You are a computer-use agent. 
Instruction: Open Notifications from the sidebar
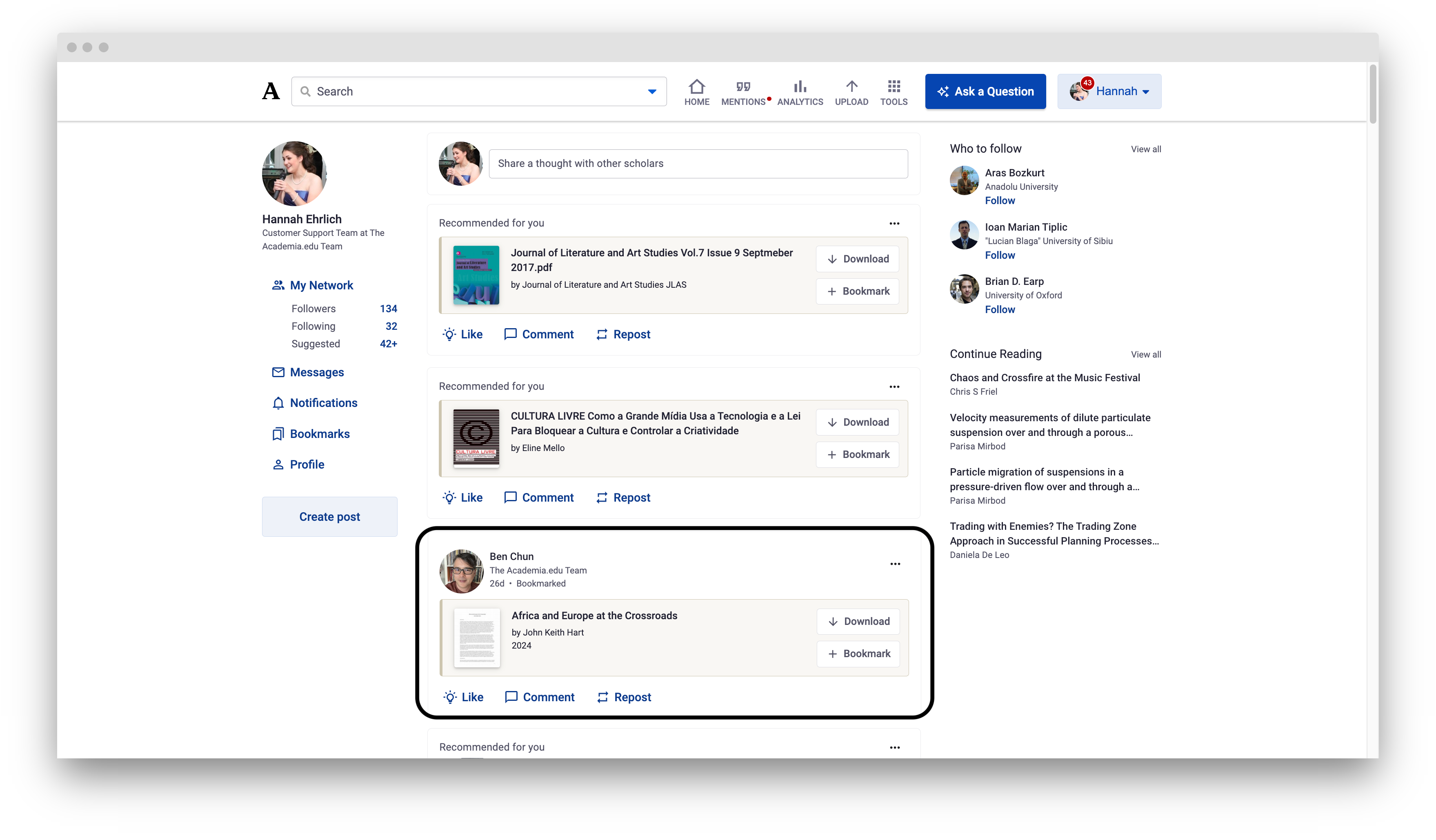[315, 403]
